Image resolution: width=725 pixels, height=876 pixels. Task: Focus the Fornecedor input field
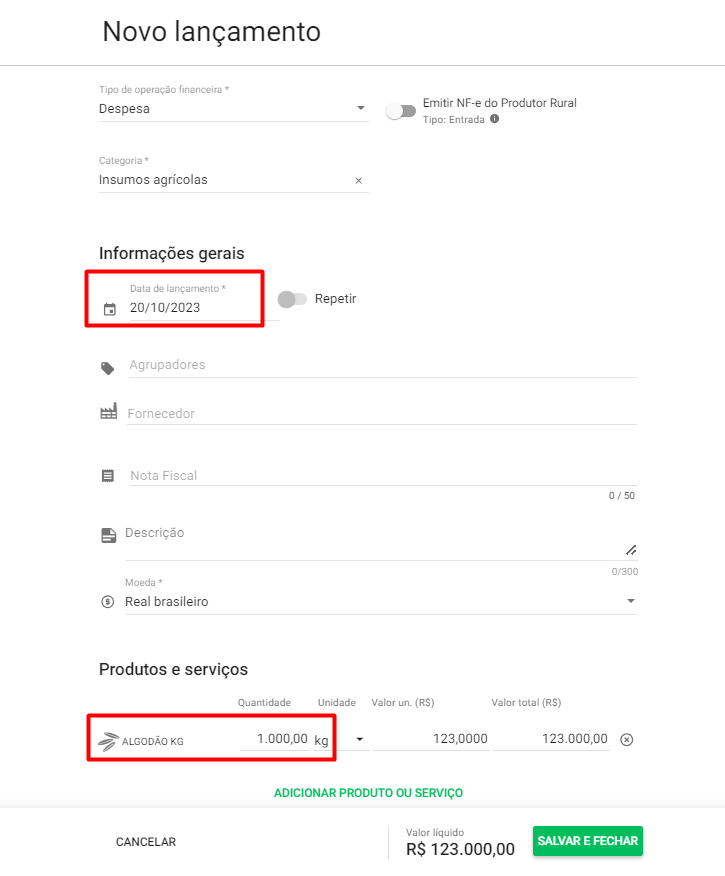380,414
